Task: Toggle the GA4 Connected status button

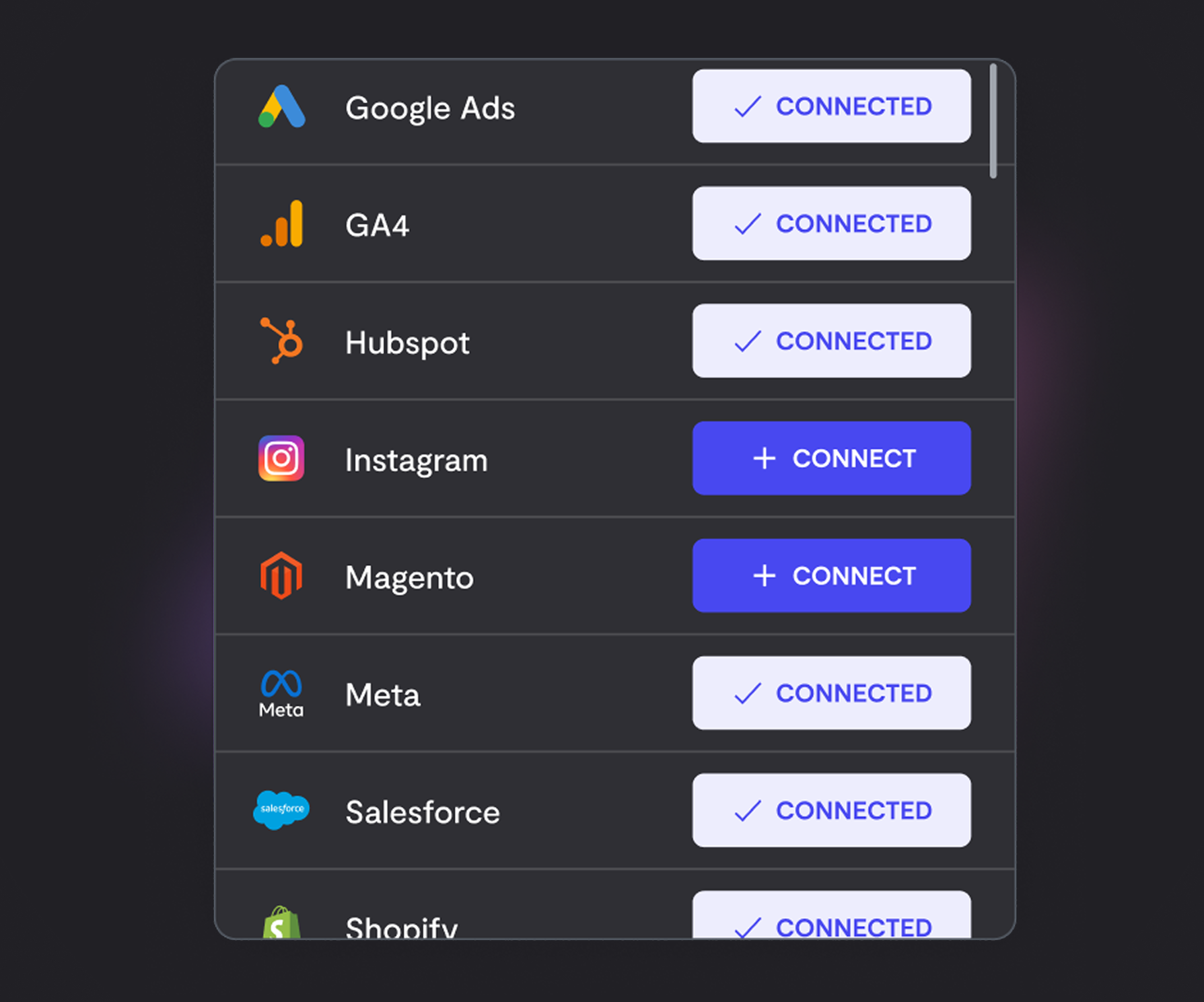Action: (831, 223)
